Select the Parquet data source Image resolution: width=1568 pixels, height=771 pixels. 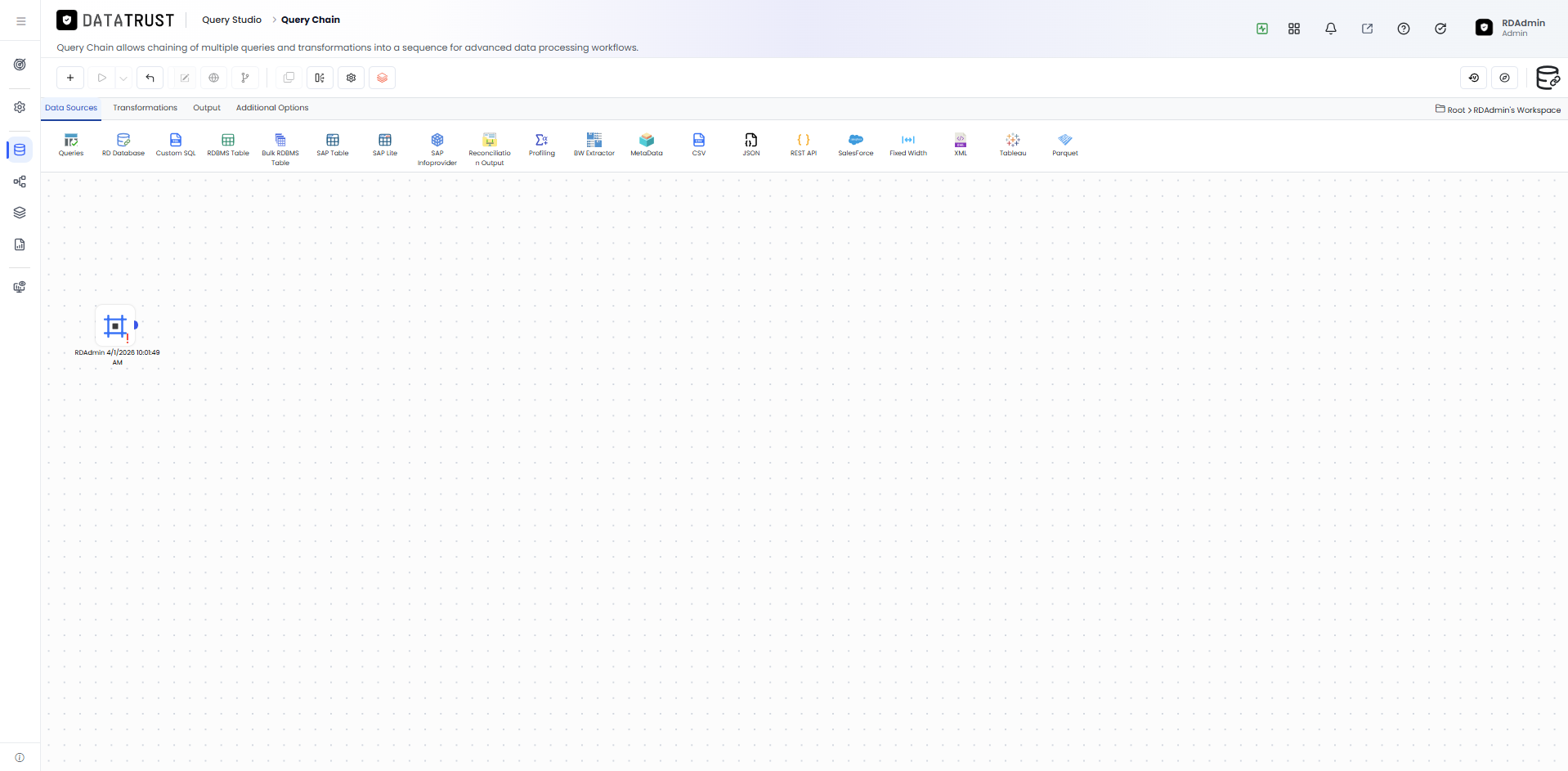tap(1065, 145)
